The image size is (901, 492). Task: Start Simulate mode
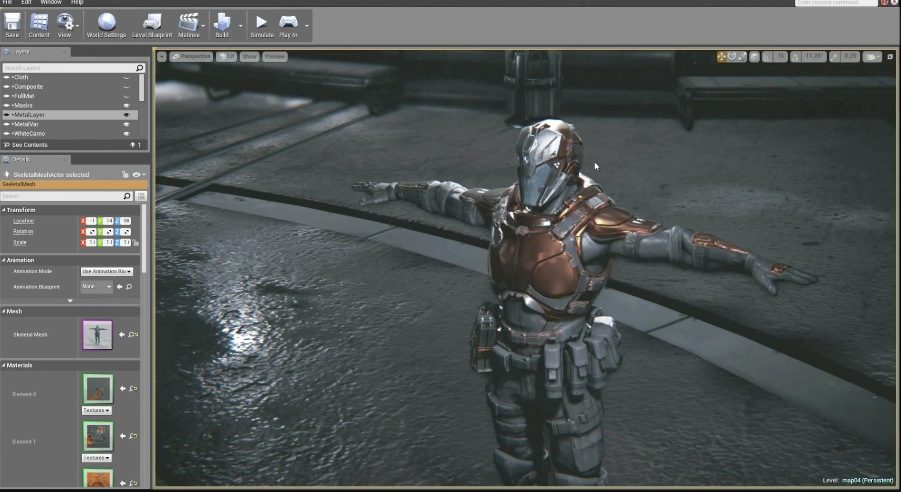coord(261,25)
